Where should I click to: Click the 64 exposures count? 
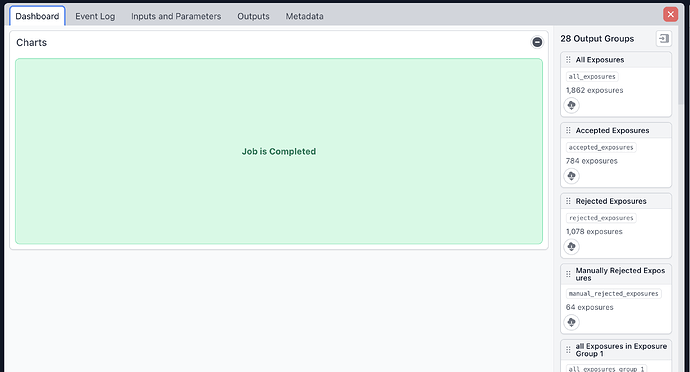click(589, 307)
